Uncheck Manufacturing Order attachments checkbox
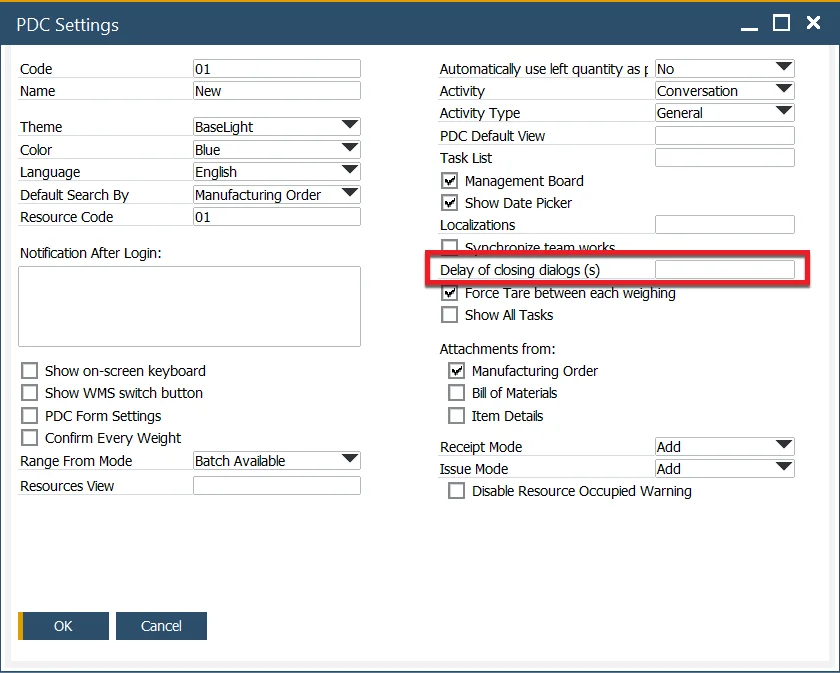Viewport: 840px width, 673px height. pyautogui.click(x=456, y=371)
